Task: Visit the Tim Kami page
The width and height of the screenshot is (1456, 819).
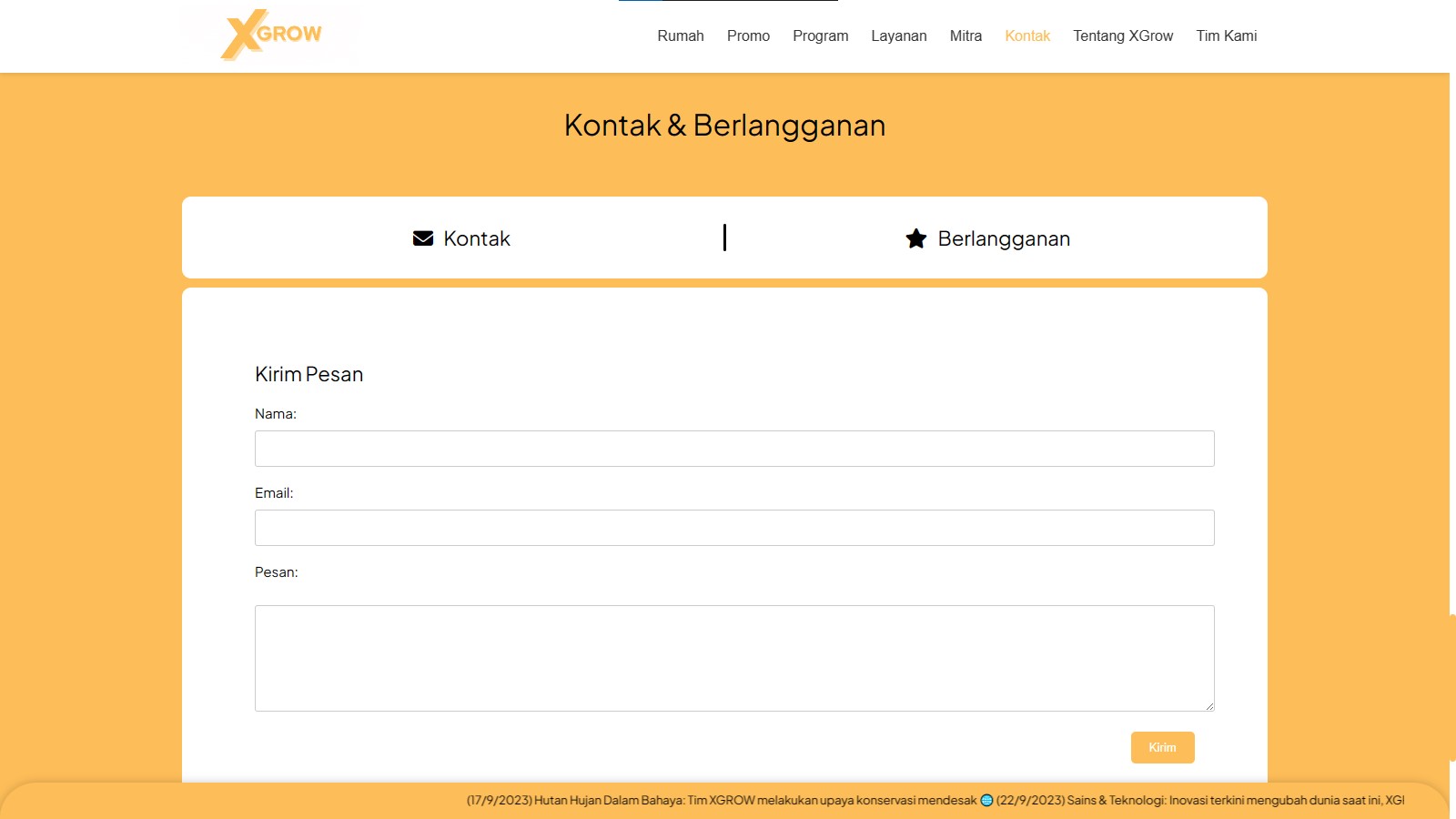Action: pyautogui.click(x=1226, y=35)
